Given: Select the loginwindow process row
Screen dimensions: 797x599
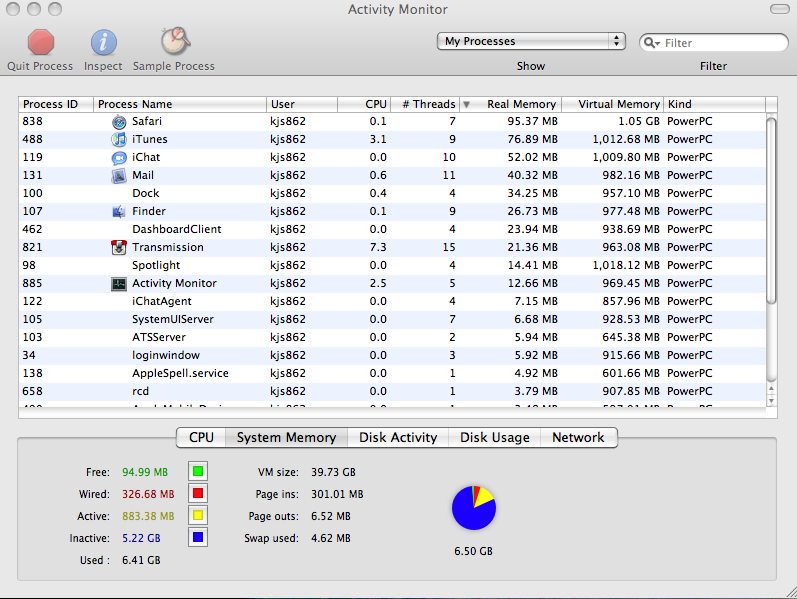Looking at the screenshot, I should (392, 355).
